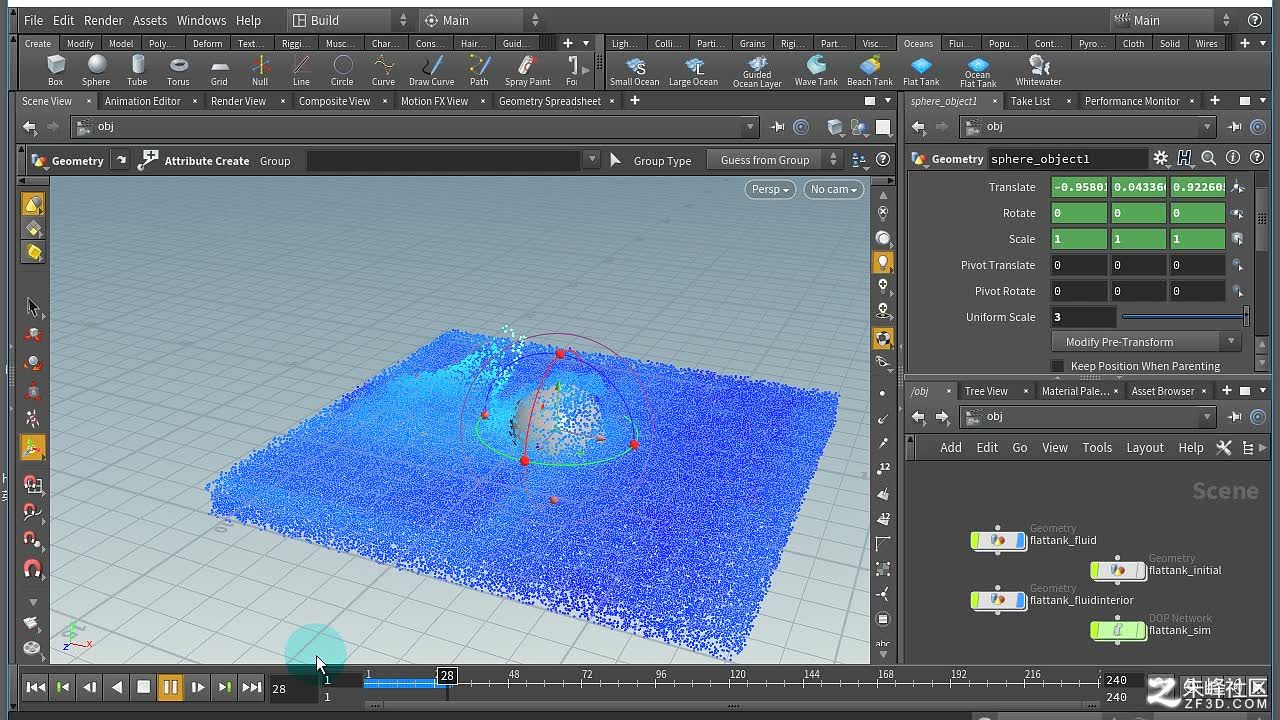Switch to the Animation Editor tab
The image size is (1280, 720).
coord(142,101)
